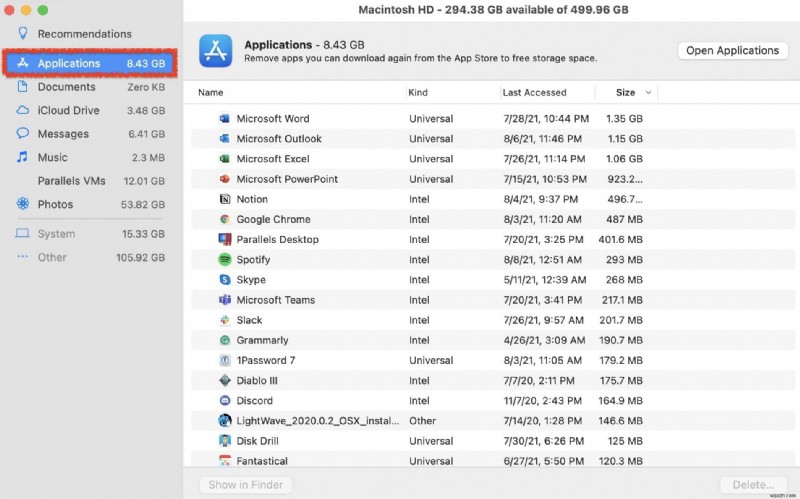Click the Parallels Desktop app icon
Viewport: 800px width, 499px height.
[224, 239]
